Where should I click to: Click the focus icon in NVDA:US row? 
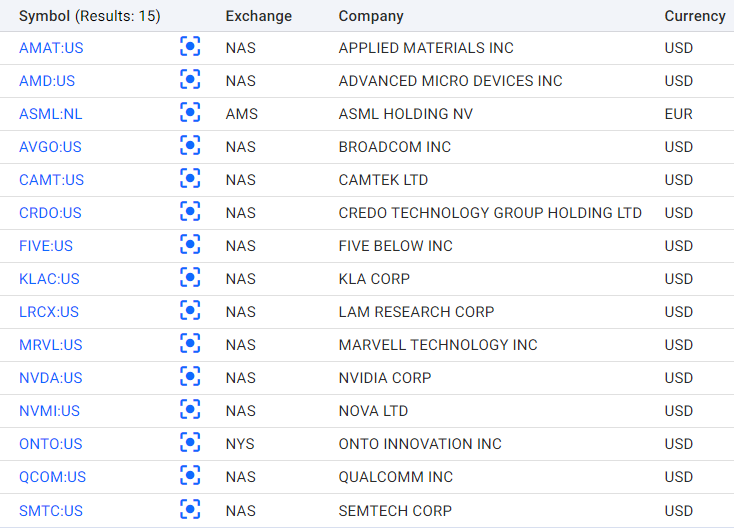click(190, 377)
